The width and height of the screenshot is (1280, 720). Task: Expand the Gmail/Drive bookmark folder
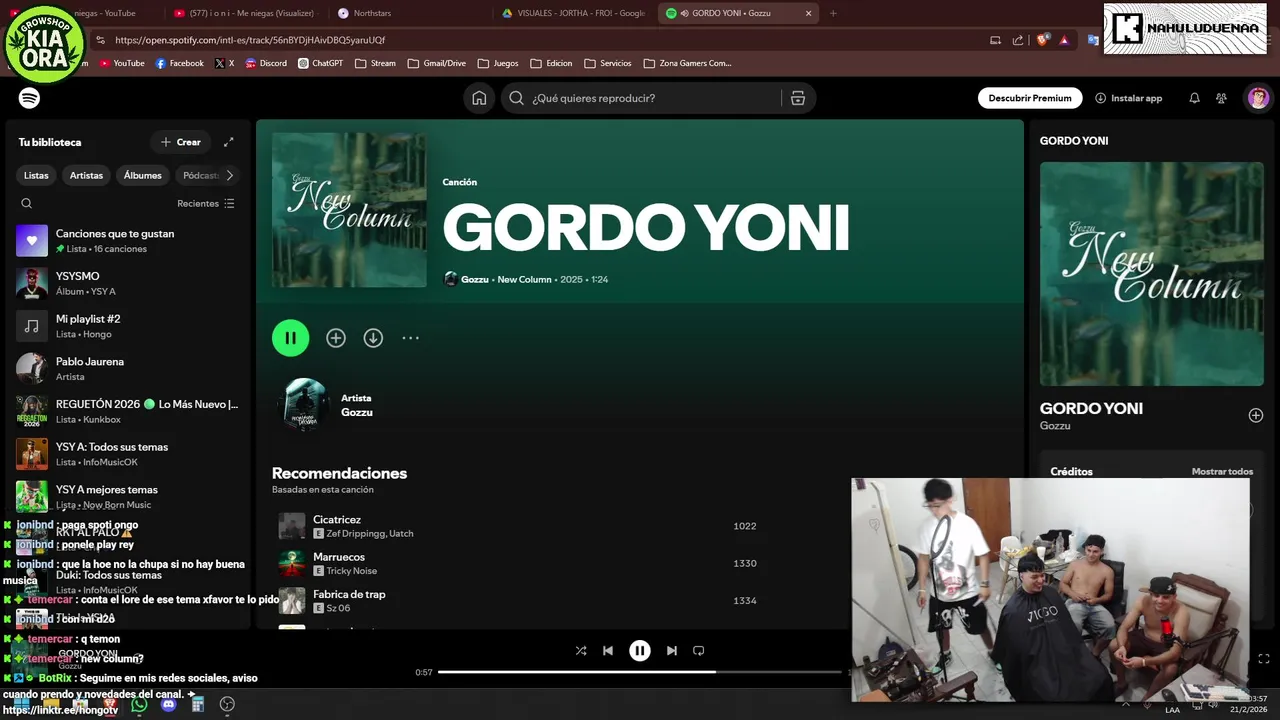click(x=436, y=63)
